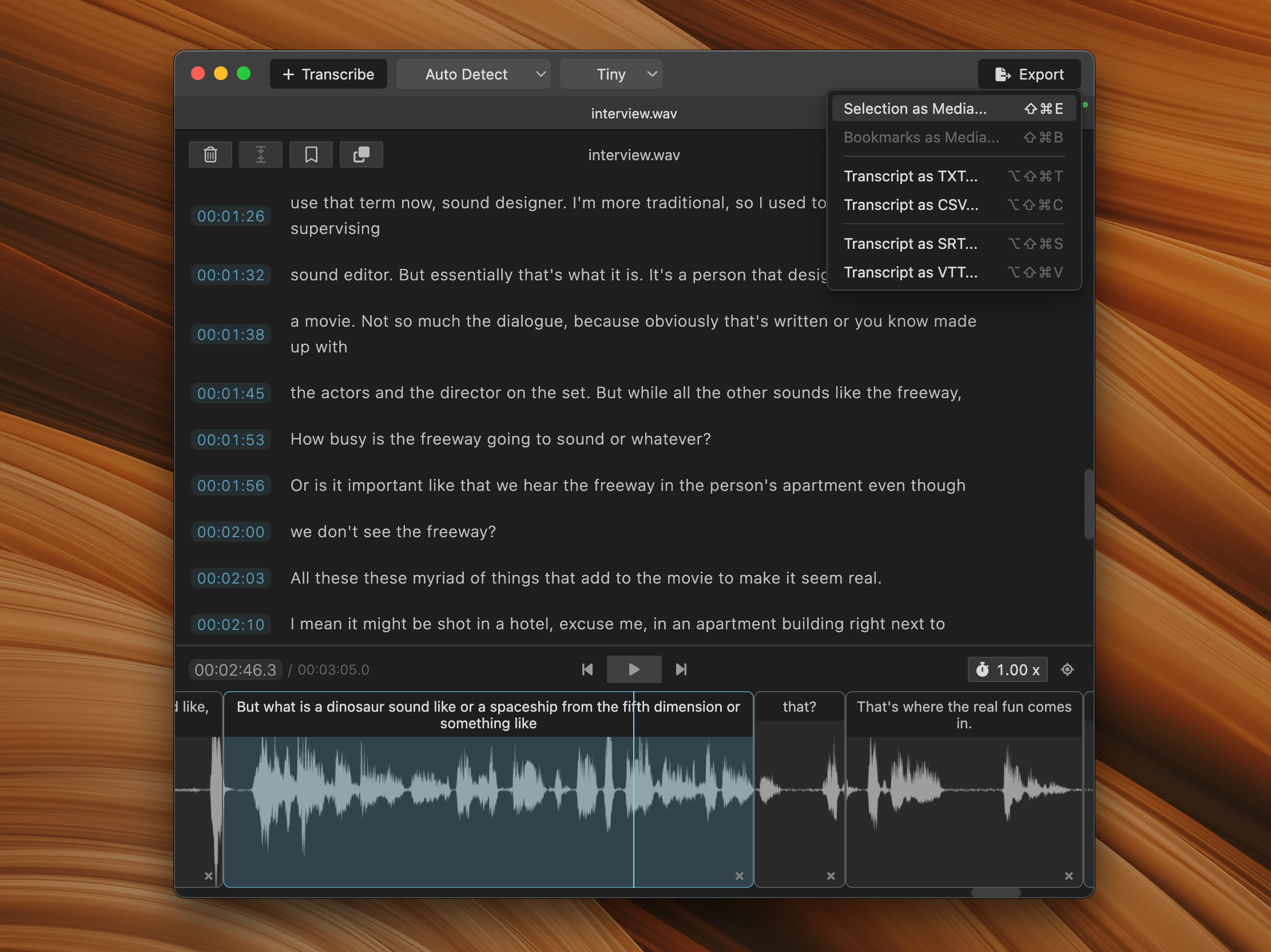
Task: Choose Transcript as CSV... option
Action: pos(954,205)
